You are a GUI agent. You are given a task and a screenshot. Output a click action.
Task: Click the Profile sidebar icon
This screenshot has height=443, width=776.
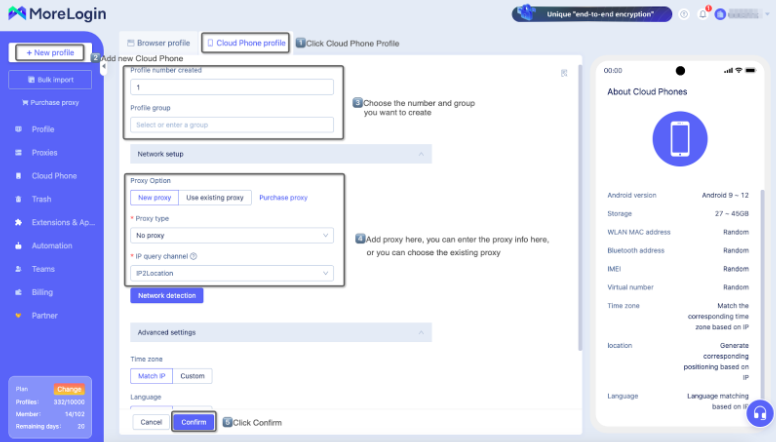[x=18, y=129]
